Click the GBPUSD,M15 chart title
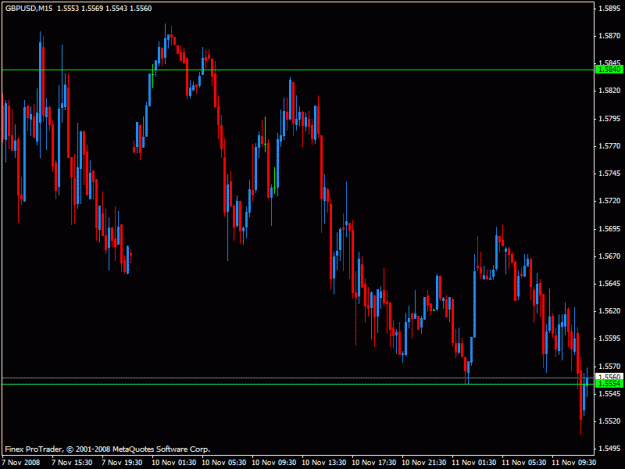 tap(29, 8)
